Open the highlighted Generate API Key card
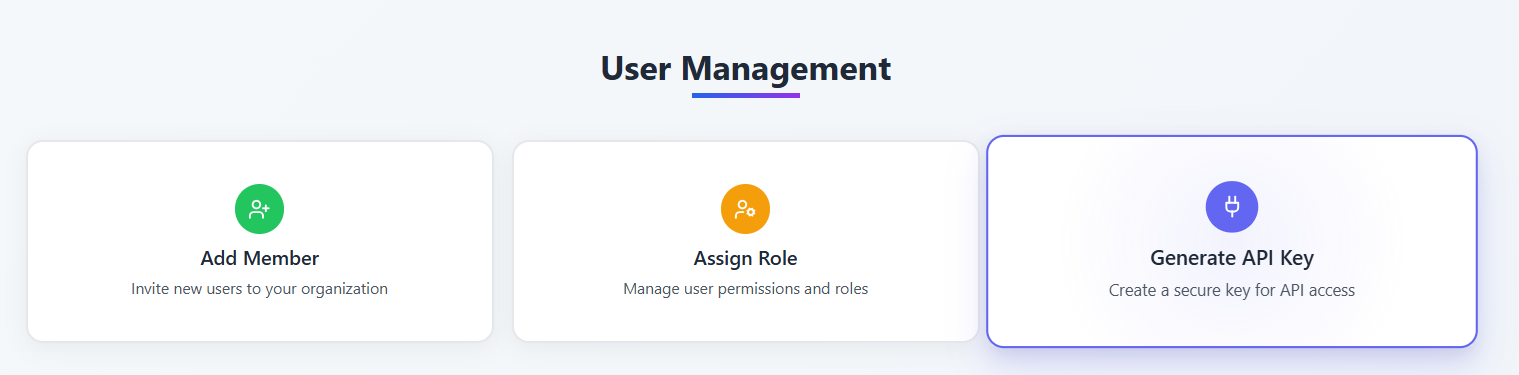1519x375 pixels. (1232, 241)
